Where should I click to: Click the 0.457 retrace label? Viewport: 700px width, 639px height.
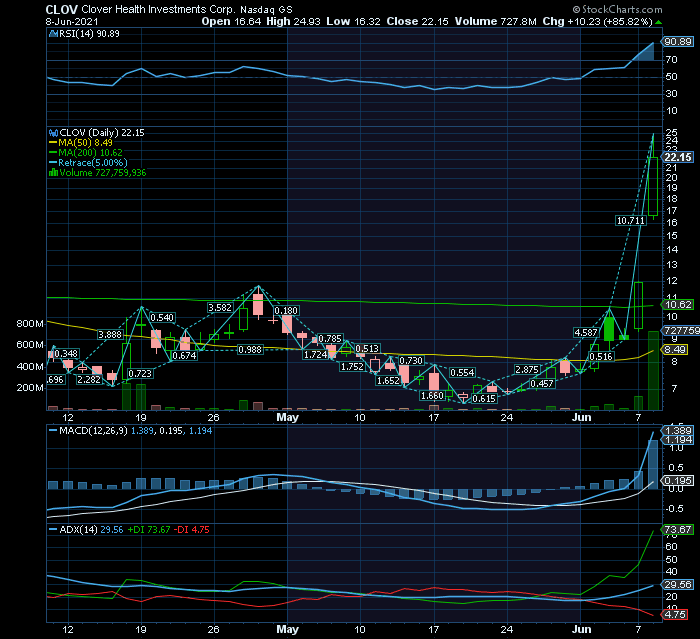click(x=542, y=384)
